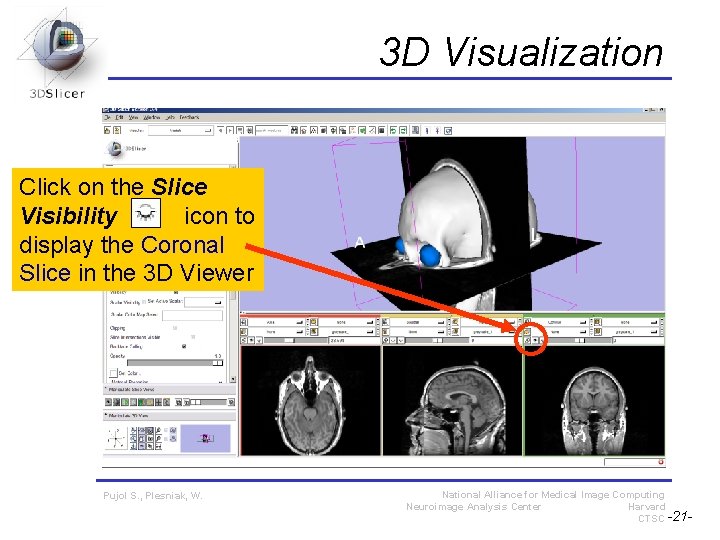Toggle the Scalar Visibility checkbox
Screen dimensions: 720x540
pos(144,302)
